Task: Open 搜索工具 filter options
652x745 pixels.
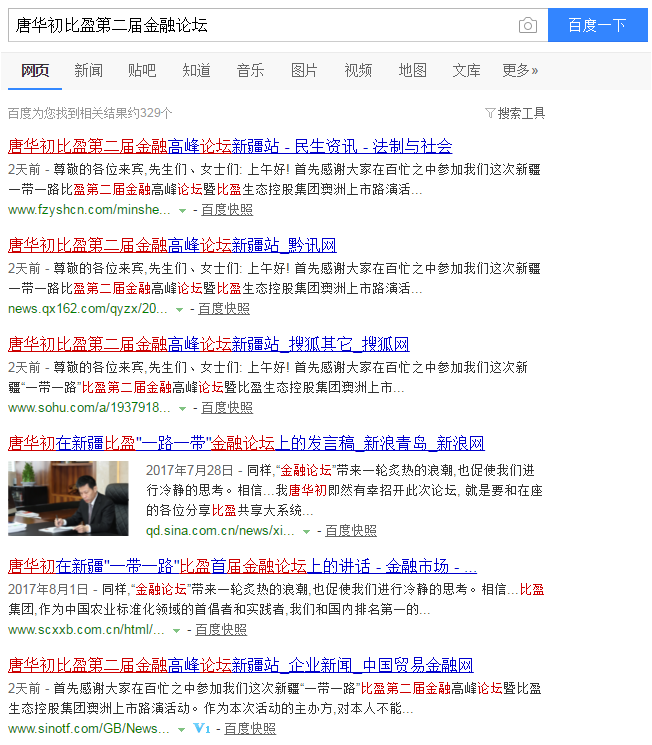Action: coord(521,113)
